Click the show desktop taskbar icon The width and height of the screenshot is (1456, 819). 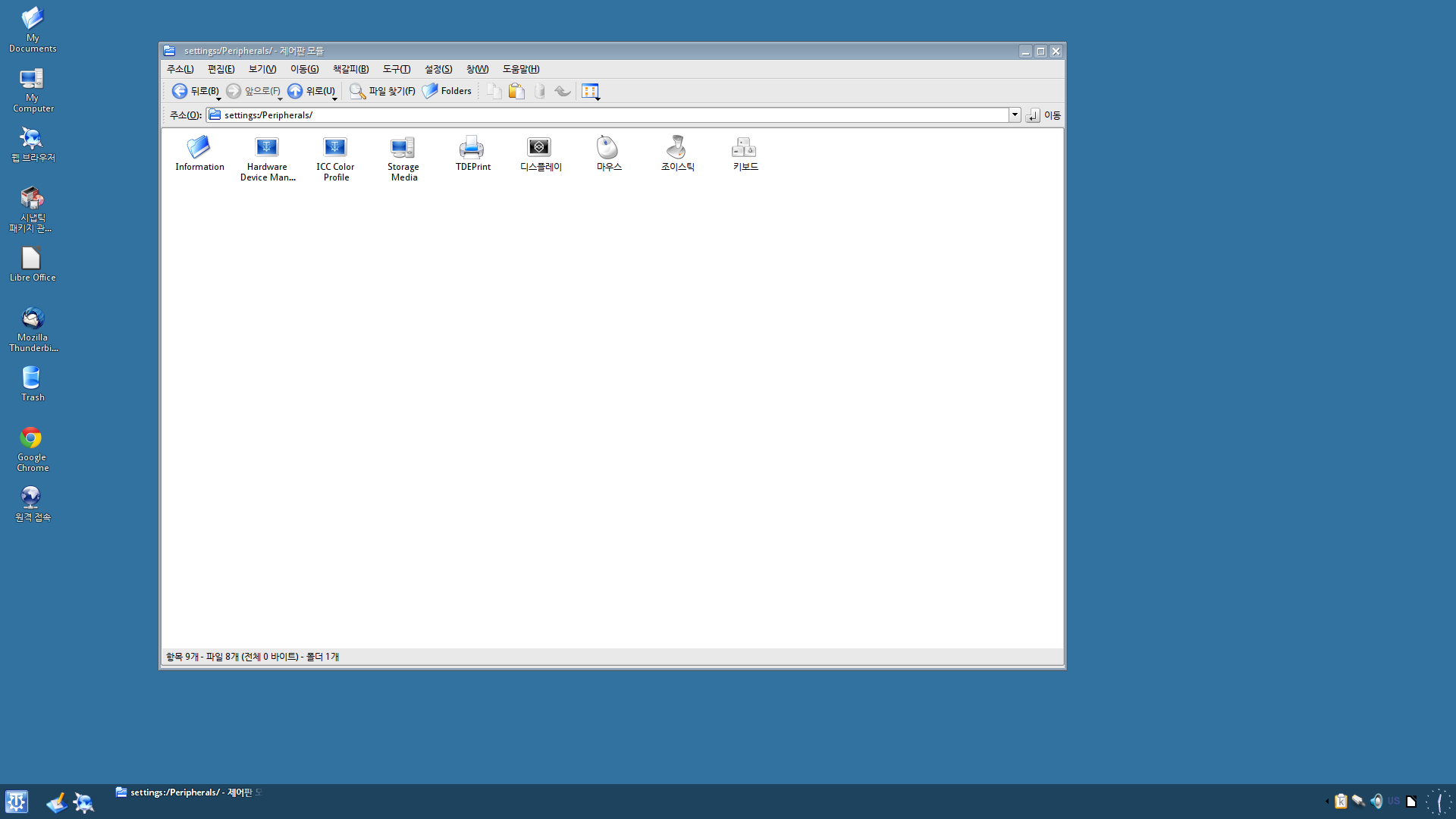[56, 802]
